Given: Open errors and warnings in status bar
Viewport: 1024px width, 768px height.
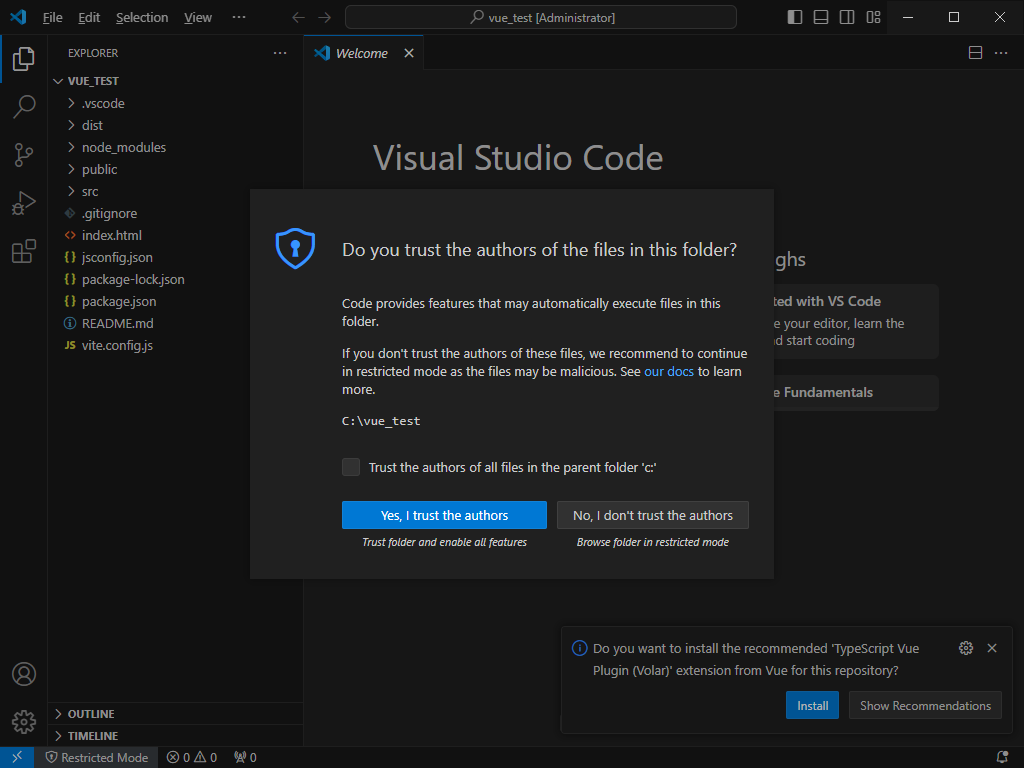Looking at the screenshot, I should coord(191,758).
